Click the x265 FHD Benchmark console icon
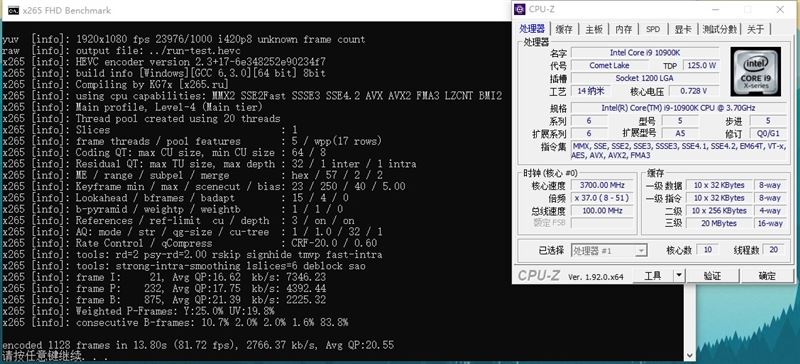This screenshot has height=364, width=800. [x=13, y=10]
